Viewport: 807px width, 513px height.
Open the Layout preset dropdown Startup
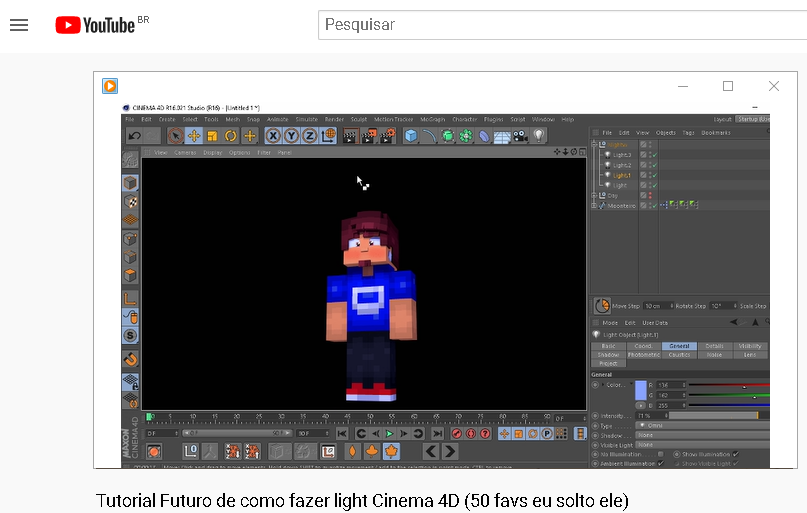(x=752, y=119)
